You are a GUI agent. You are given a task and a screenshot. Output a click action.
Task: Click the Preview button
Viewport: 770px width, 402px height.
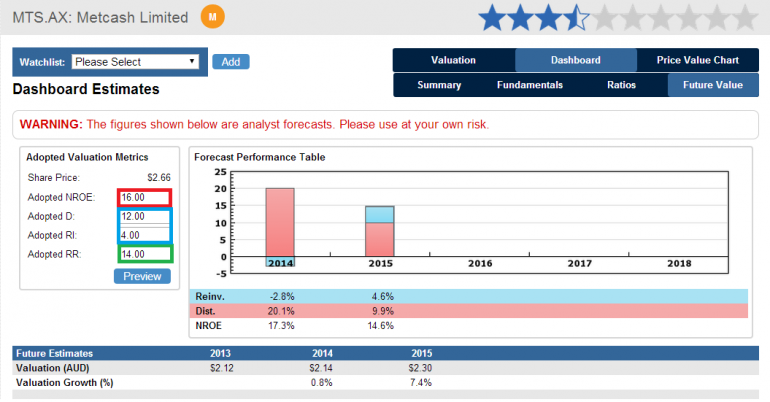(142, 276)
